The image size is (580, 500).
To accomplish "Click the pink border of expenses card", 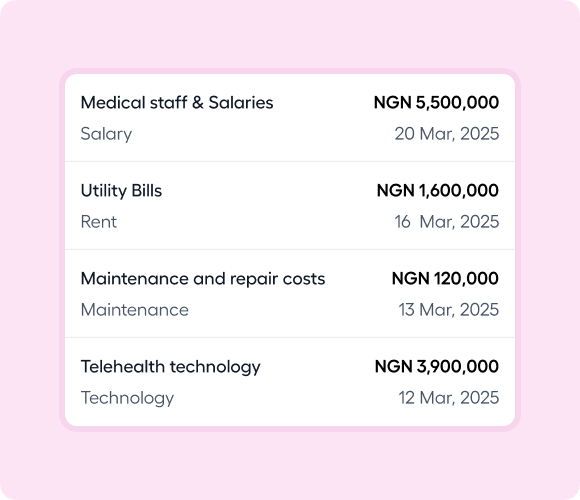I will pos(290,71).
